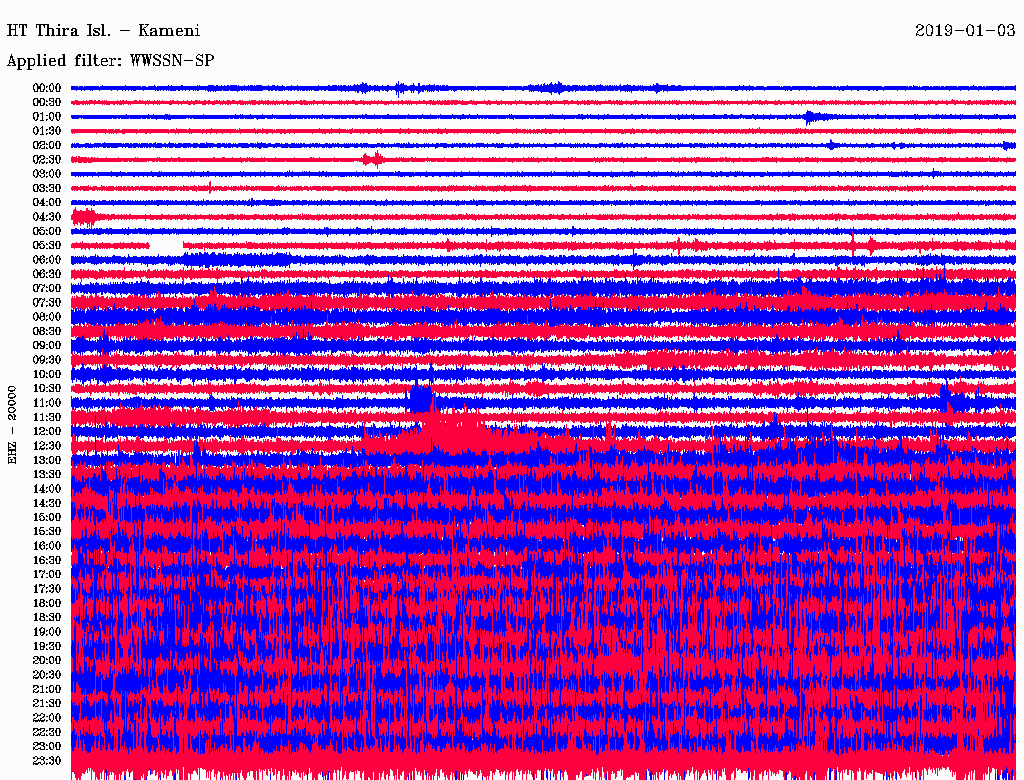
Task: Select the 10:00 time label
Action: click(x=47, y=374)
